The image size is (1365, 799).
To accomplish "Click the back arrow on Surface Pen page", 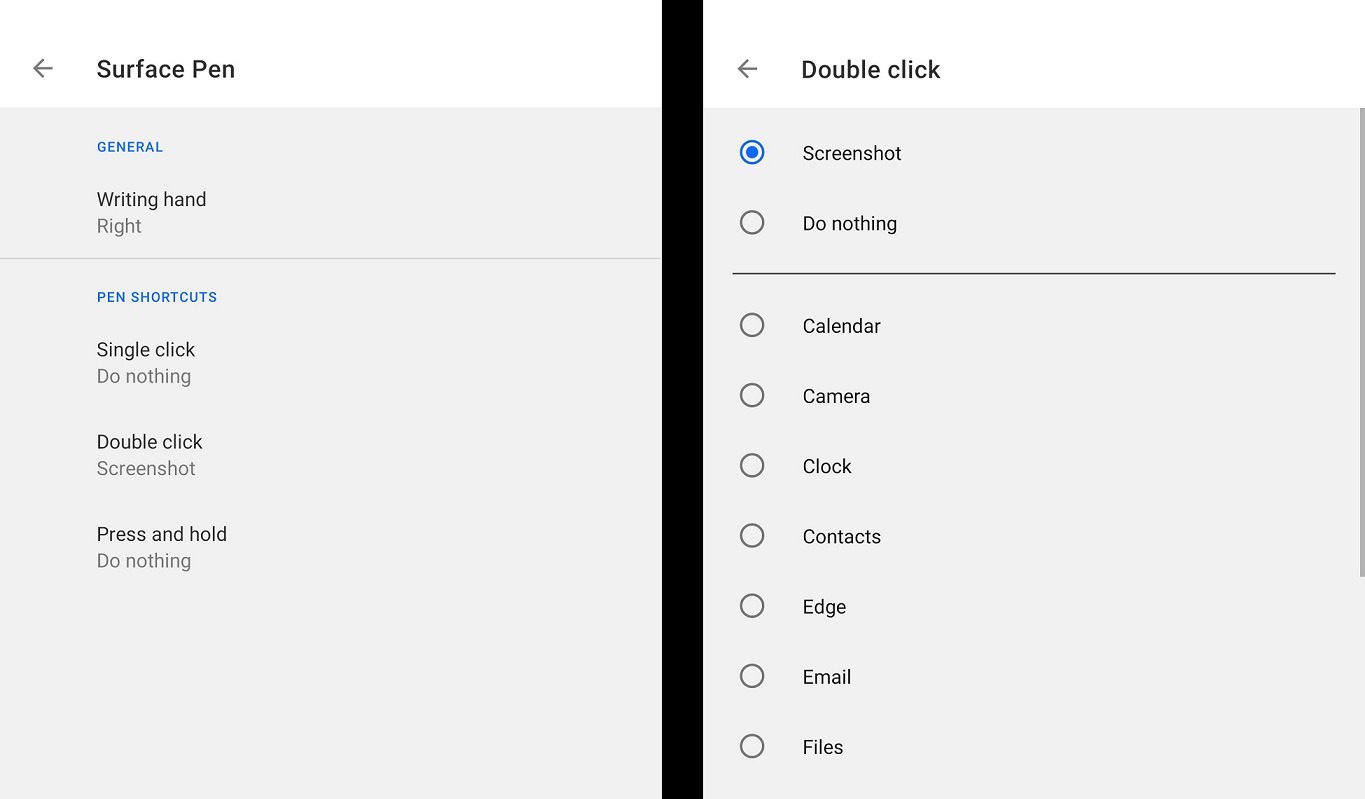I will pyautogui.click(x=42, y=68).
